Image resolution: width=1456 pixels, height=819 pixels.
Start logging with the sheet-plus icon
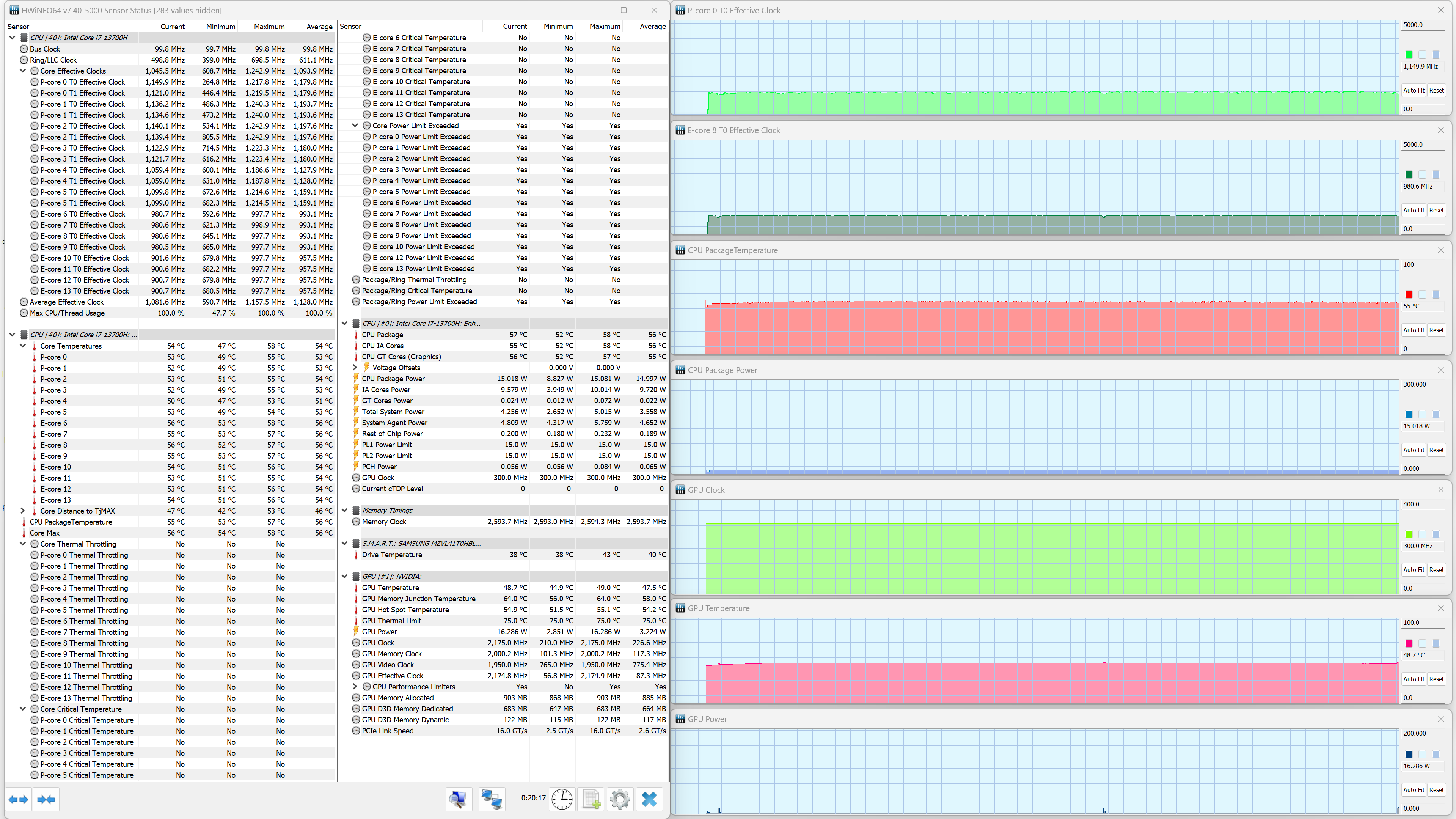[591, 799]
